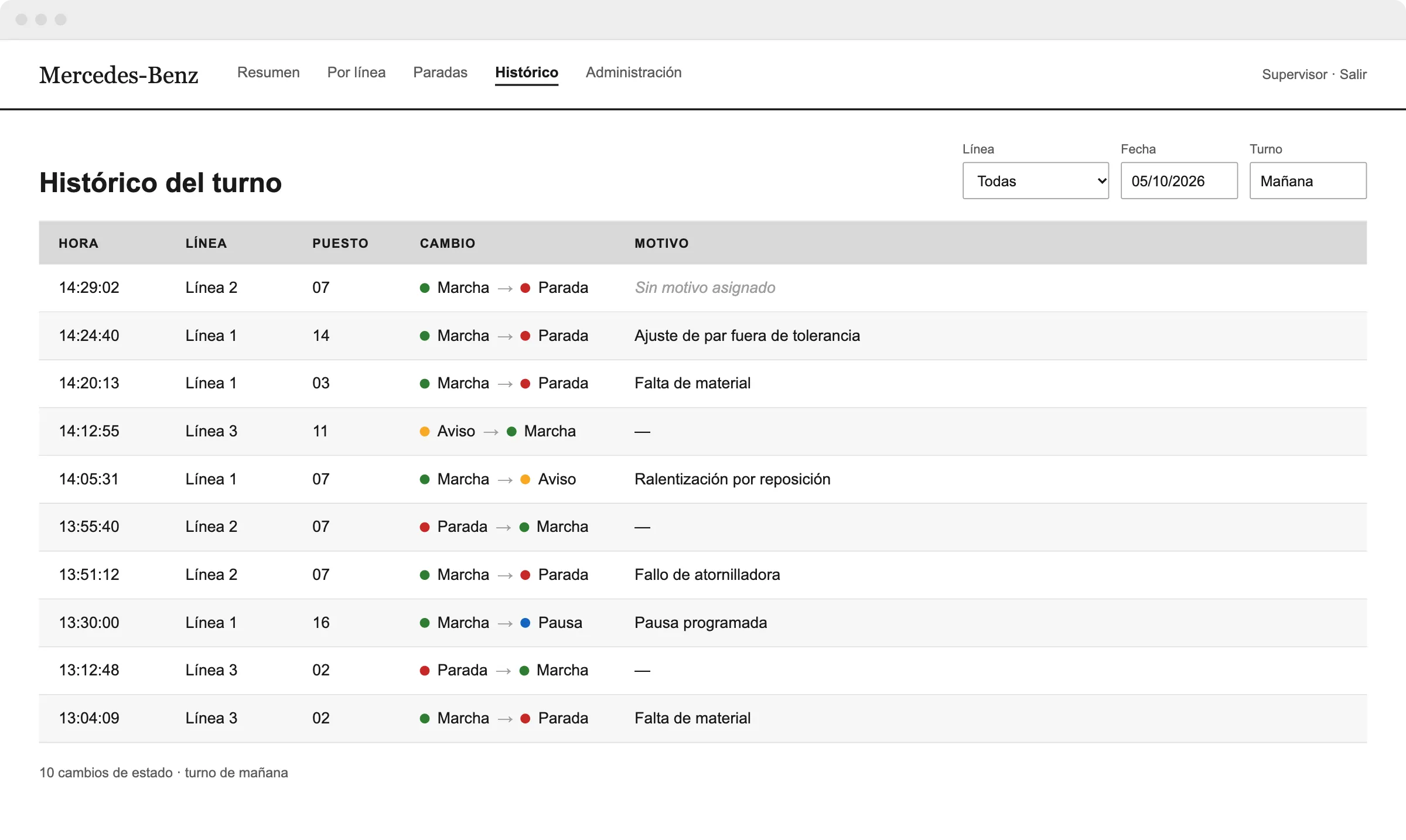Click 'Fallo de atornilladora' motivo

707,575
